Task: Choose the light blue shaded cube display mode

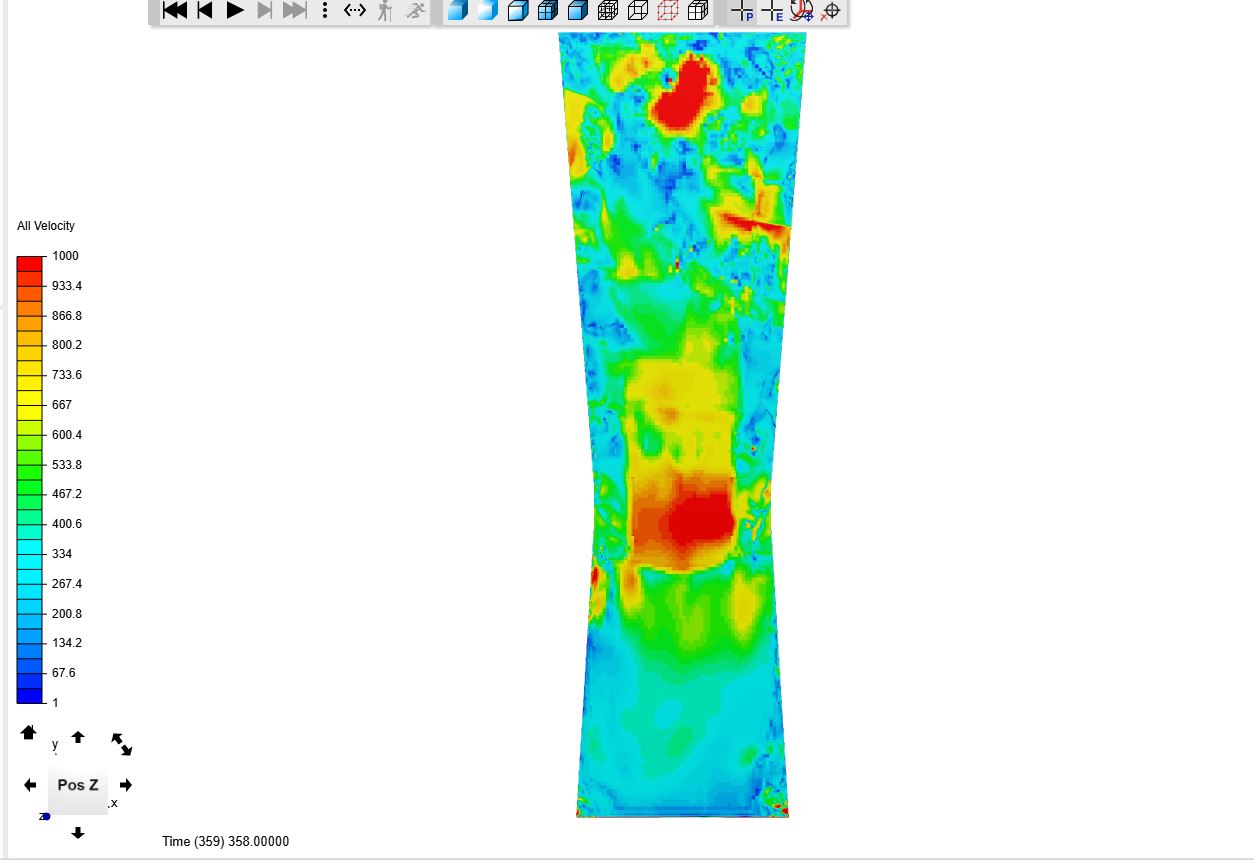Action: click(x=488, y=11)
